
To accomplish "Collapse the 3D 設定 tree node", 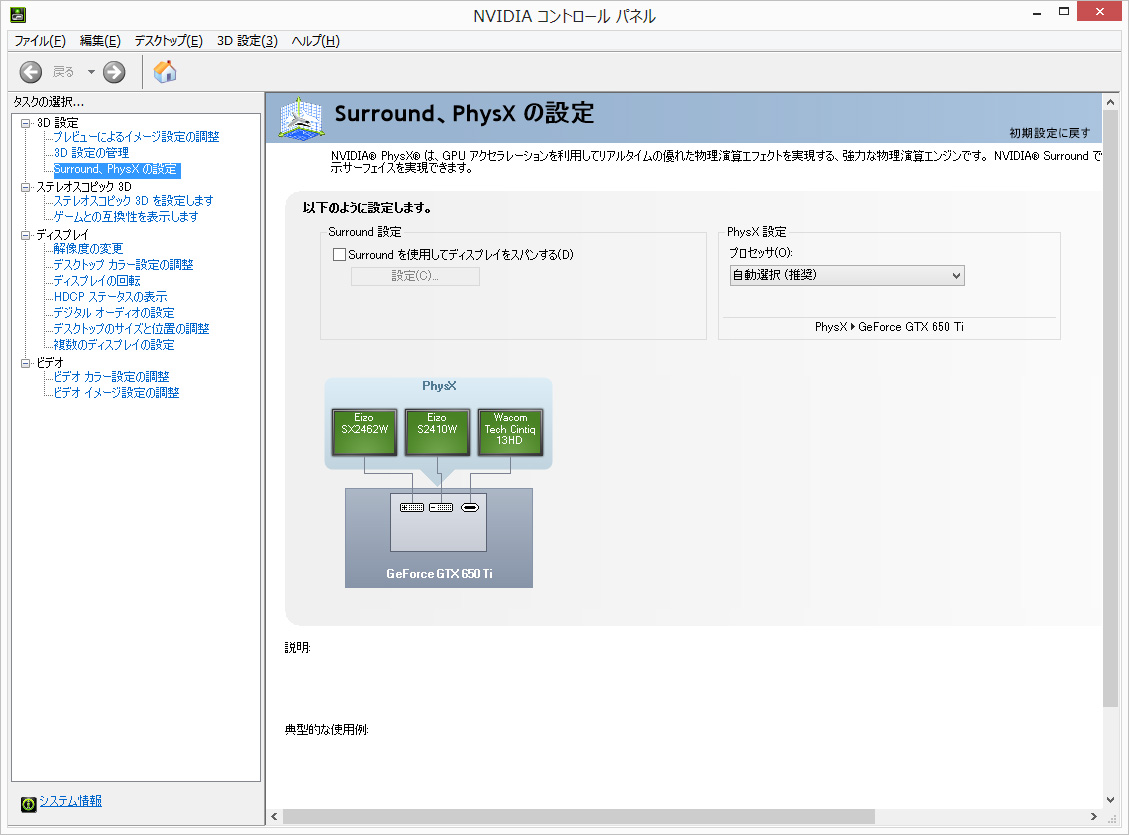I will 26,123.
